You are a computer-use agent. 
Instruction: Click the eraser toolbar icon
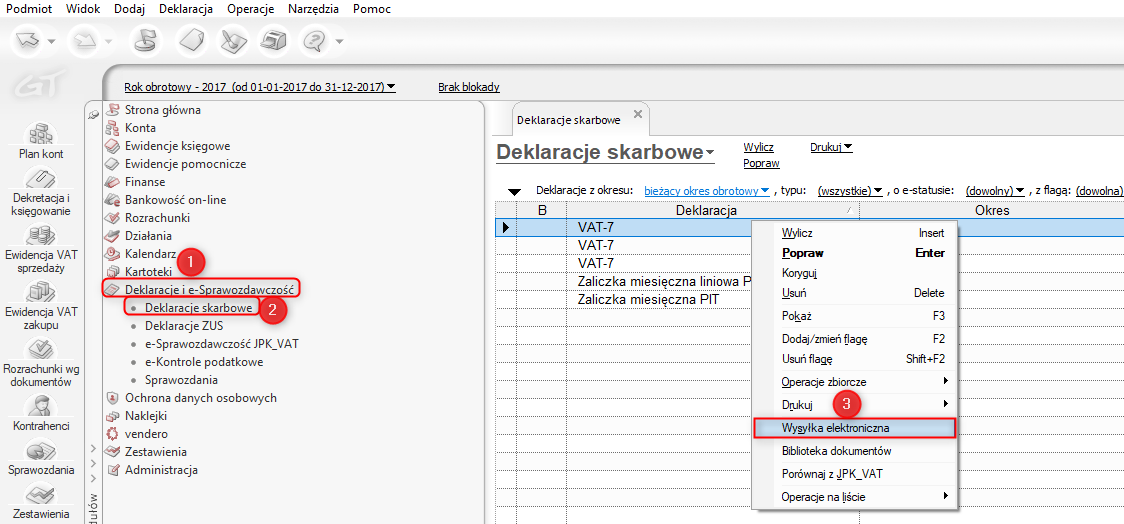[x=190, y=42]
